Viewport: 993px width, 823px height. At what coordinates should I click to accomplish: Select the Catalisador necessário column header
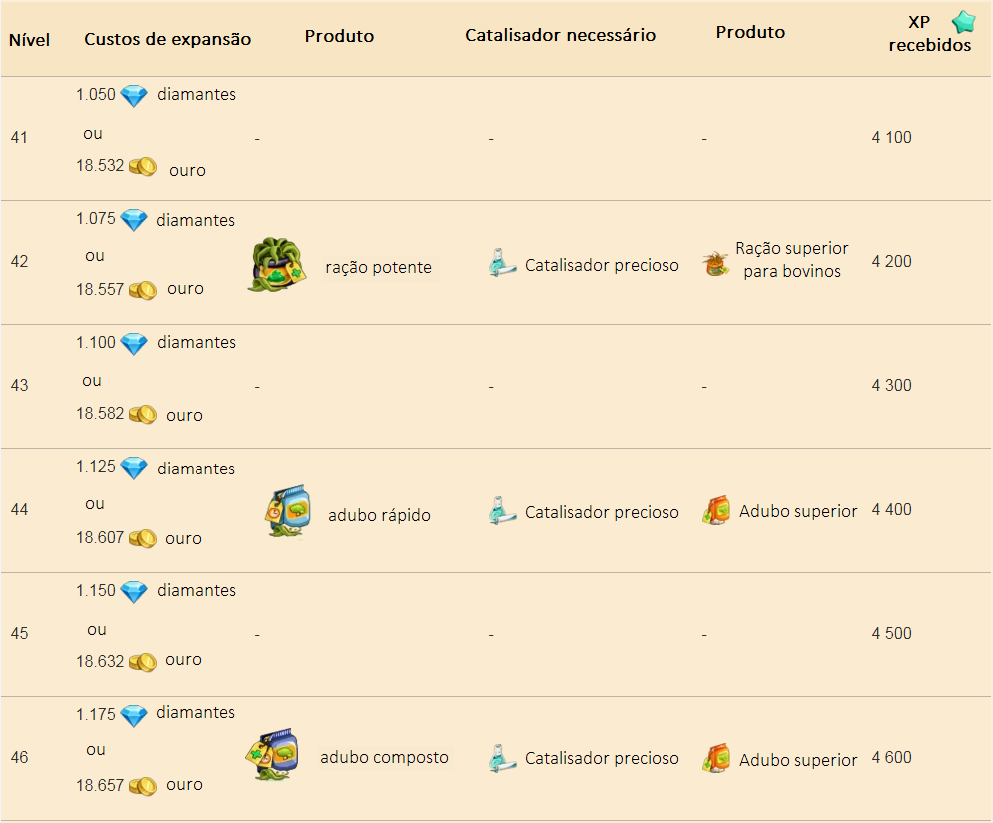tap(560, 35)
